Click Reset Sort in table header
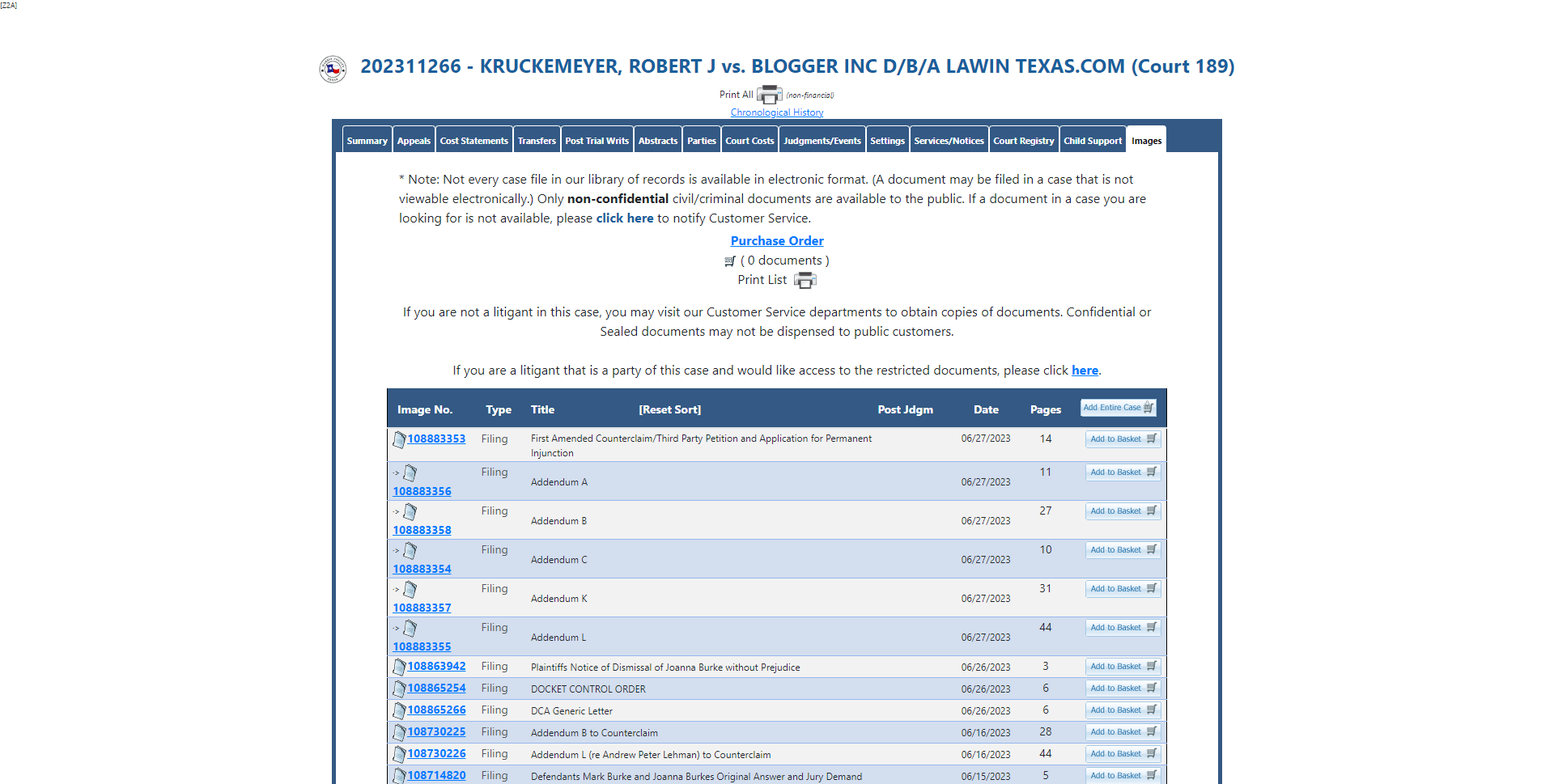 point(670,410)
